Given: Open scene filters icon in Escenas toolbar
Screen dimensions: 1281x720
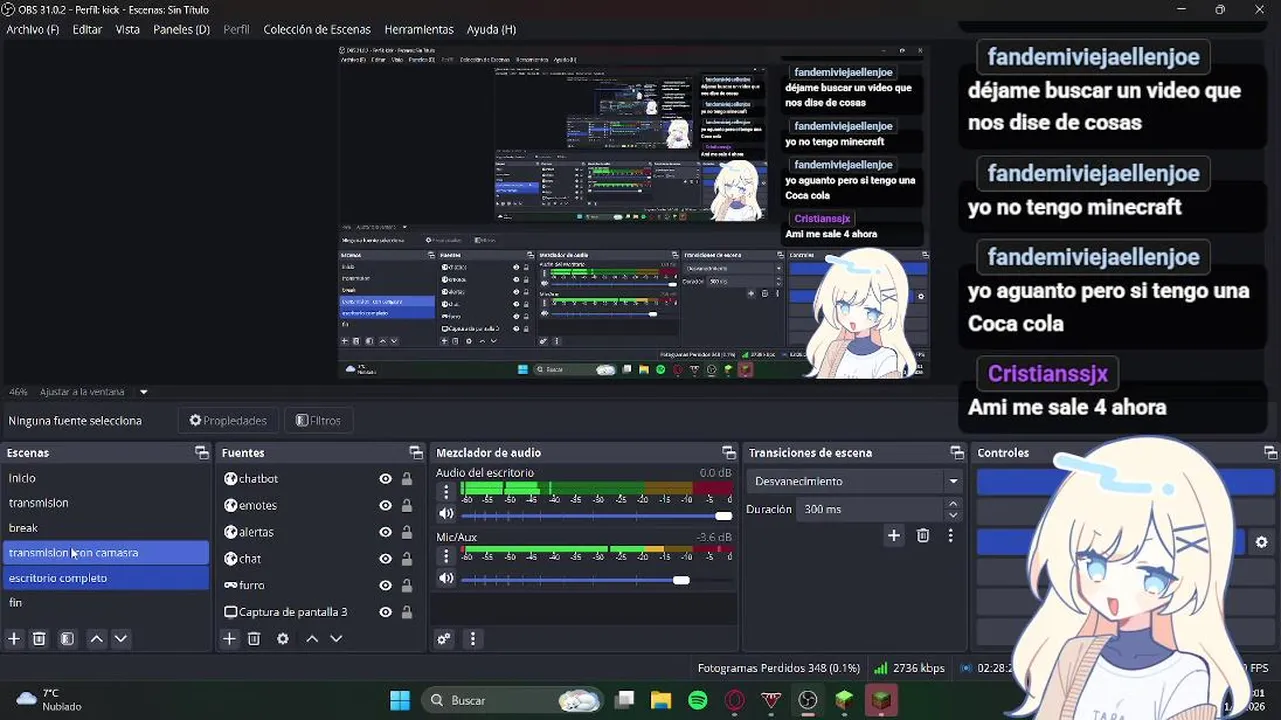Looking at the screenshot, I should coord(67,639).
